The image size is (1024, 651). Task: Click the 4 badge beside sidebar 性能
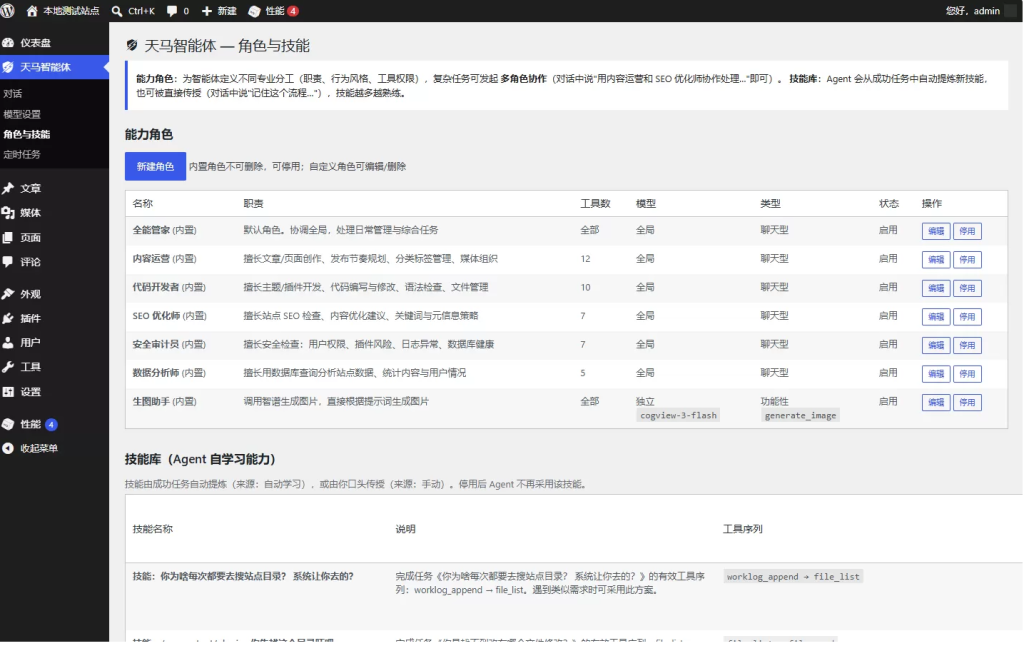tap(51, 424)
